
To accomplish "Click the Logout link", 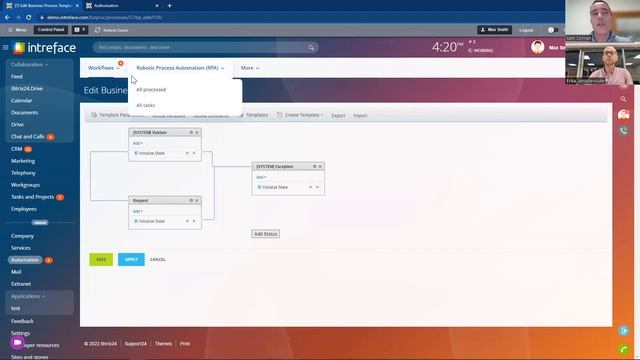I will coord(526,30).
